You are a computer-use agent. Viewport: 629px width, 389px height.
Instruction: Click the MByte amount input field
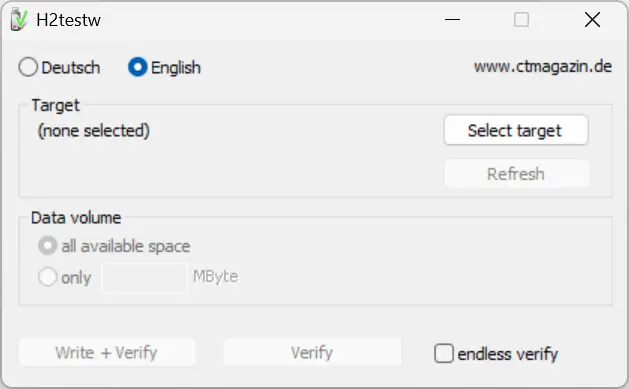[x=144, y=278]
